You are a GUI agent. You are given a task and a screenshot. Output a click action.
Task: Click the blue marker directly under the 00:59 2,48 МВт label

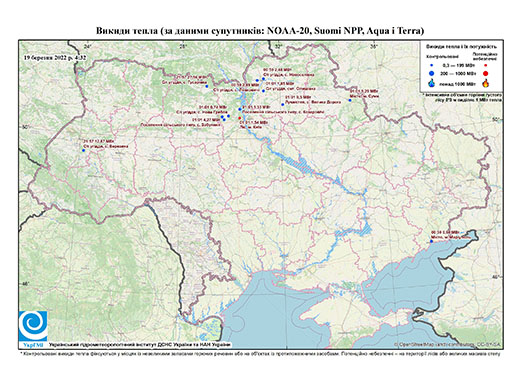[x=263, y=79]
